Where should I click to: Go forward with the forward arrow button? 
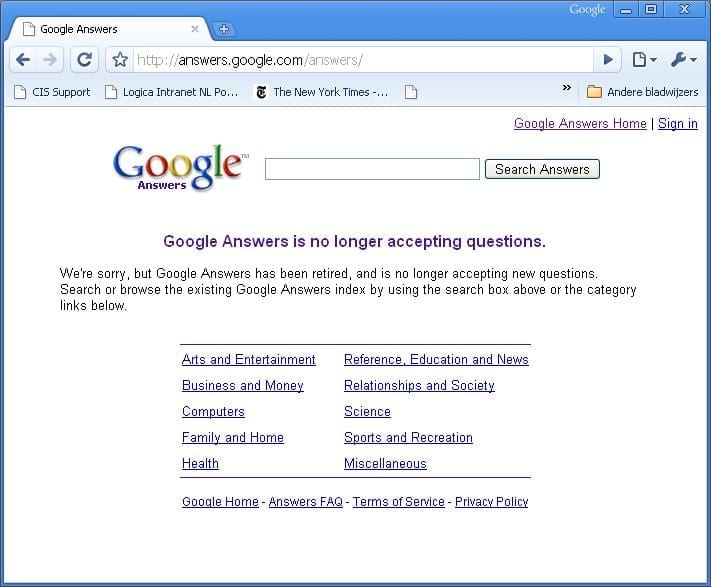point(50,59)
